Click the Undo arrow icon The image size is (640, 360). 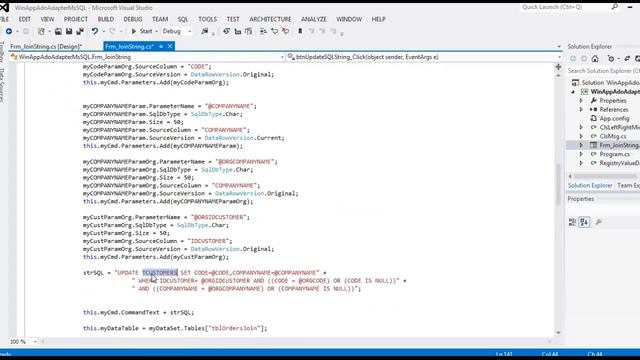[95, 31]
